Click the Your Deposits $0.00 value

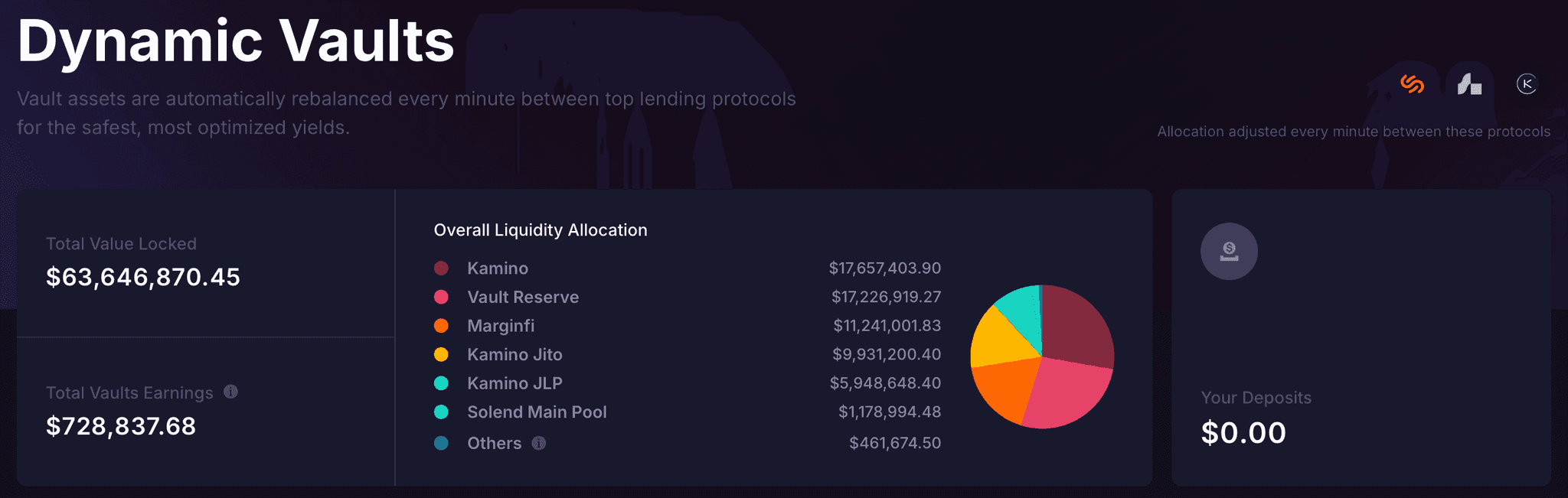coord(1243,433)
